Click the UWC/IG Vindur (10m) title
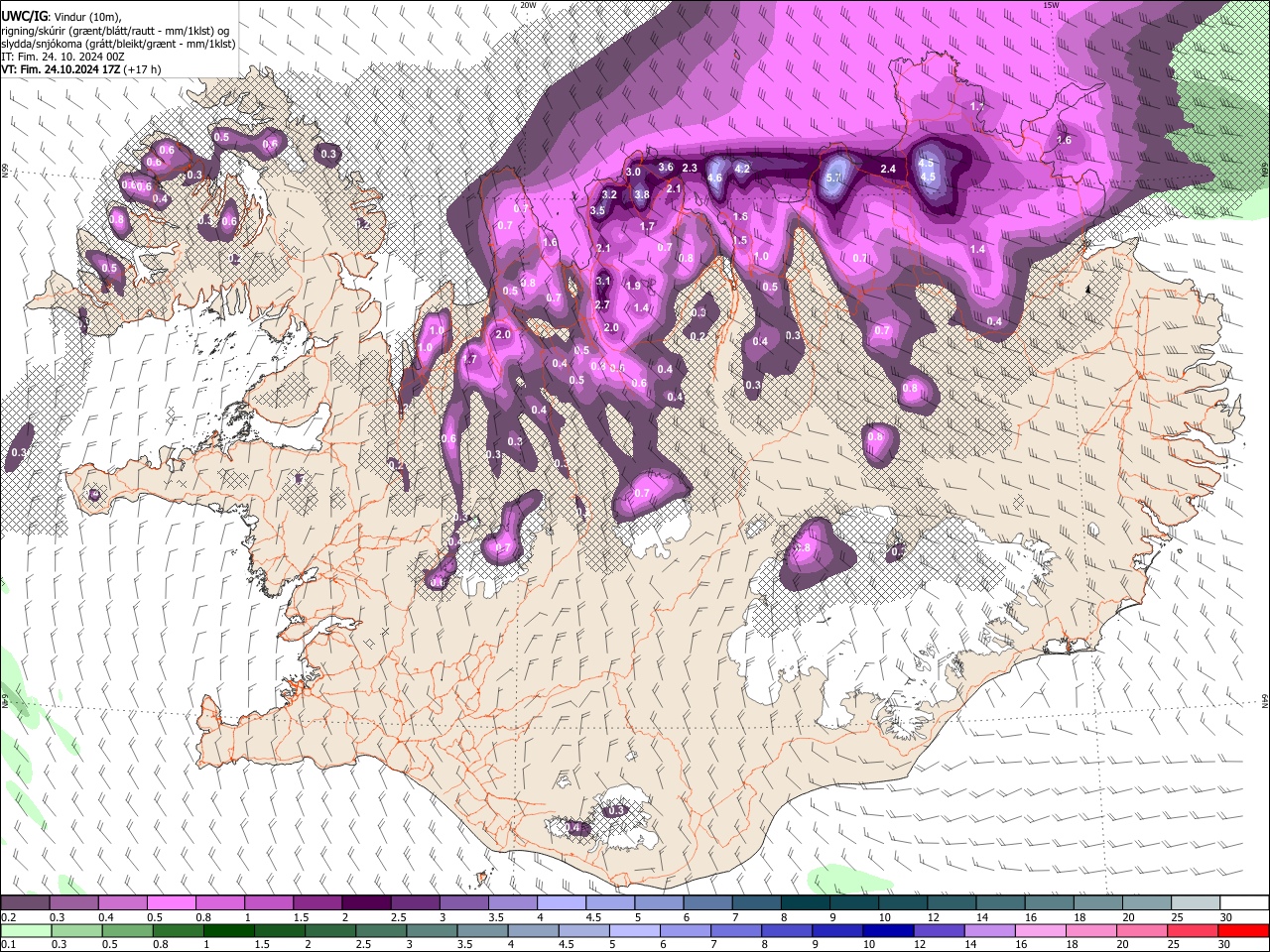The image size is (1270, 952). pos(62,17)
